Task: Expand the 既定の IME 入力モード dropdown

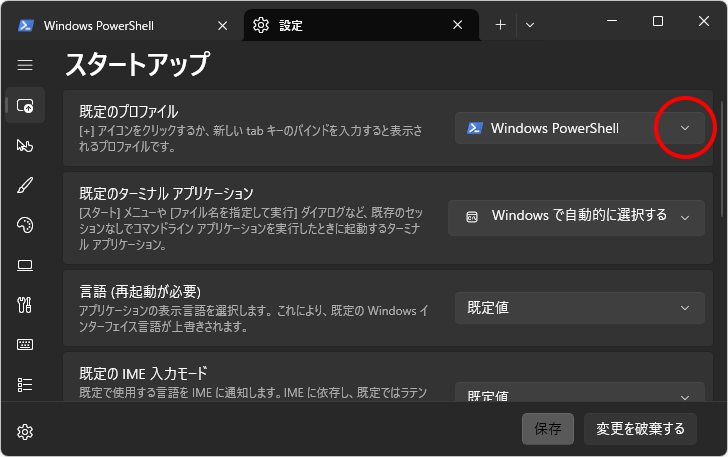Action: [579, 392]
